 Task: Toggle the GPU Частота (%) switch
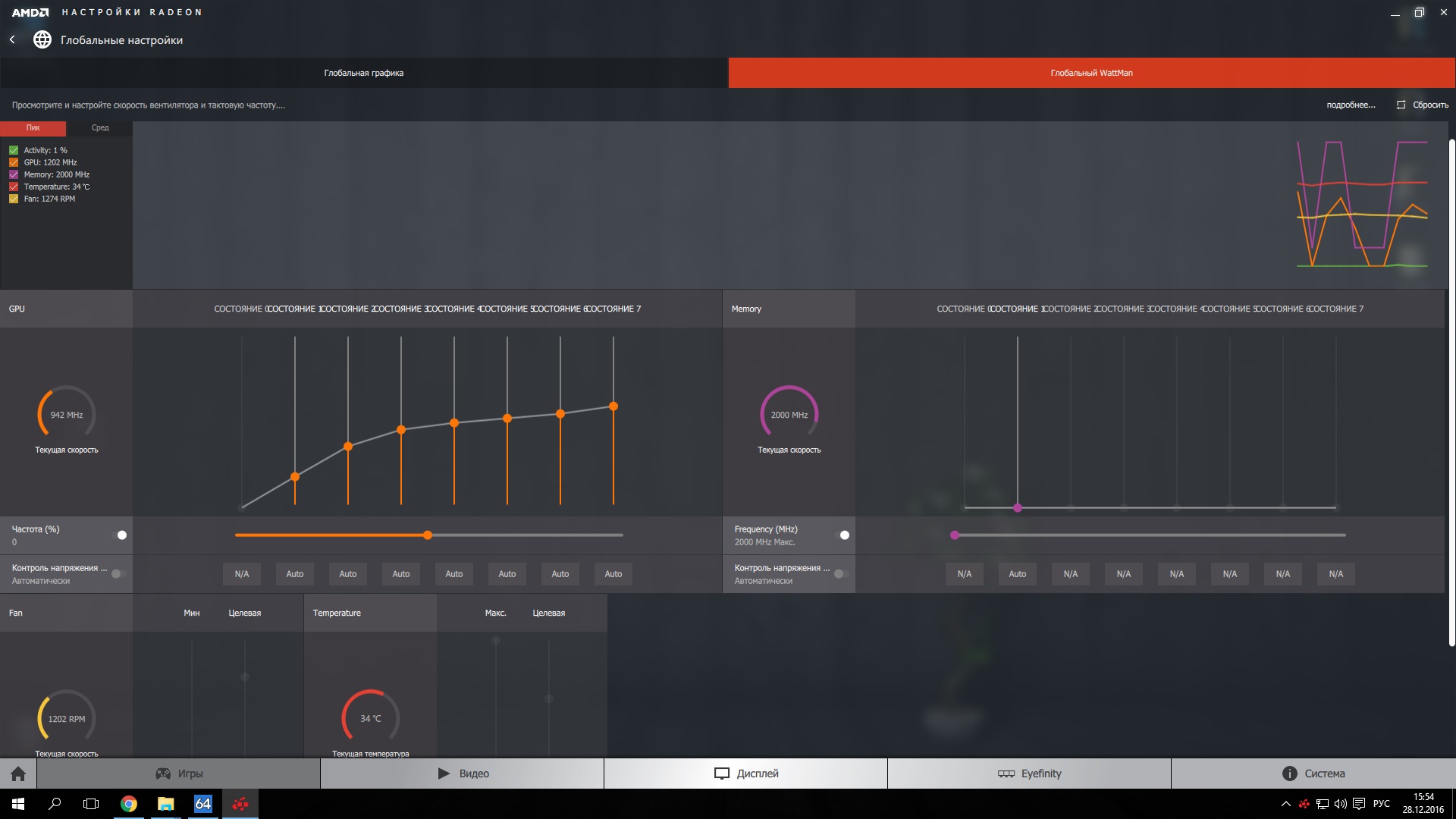[119, 535]
